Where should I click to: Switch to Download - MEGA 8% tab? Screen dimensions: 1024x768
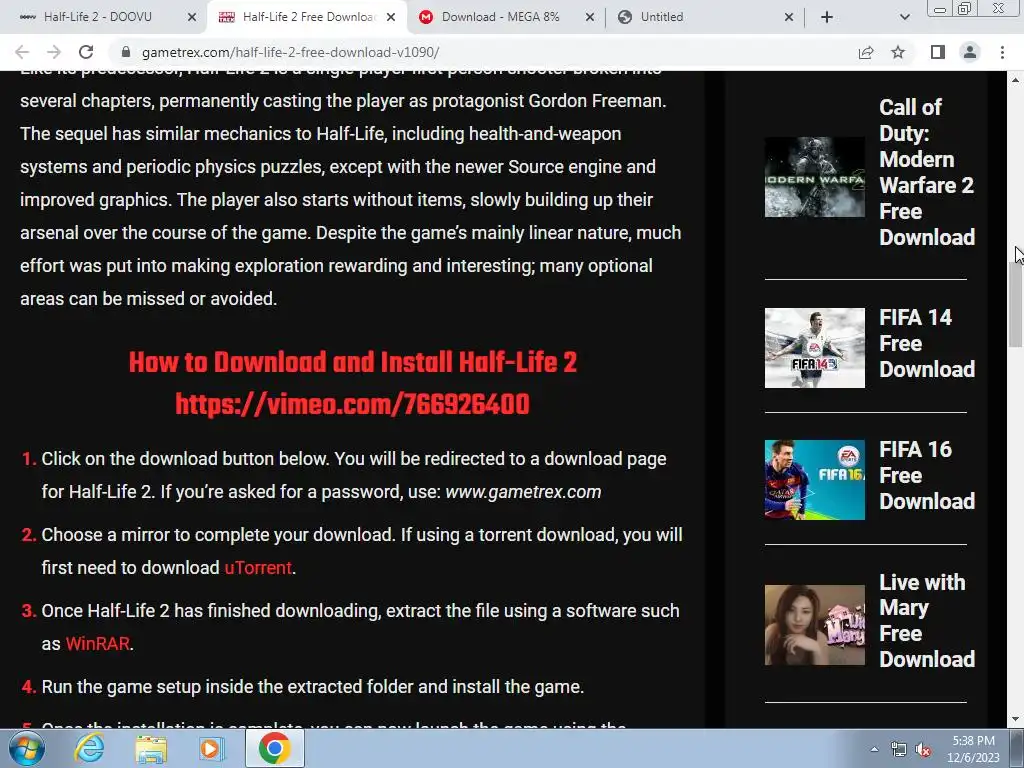500,18
